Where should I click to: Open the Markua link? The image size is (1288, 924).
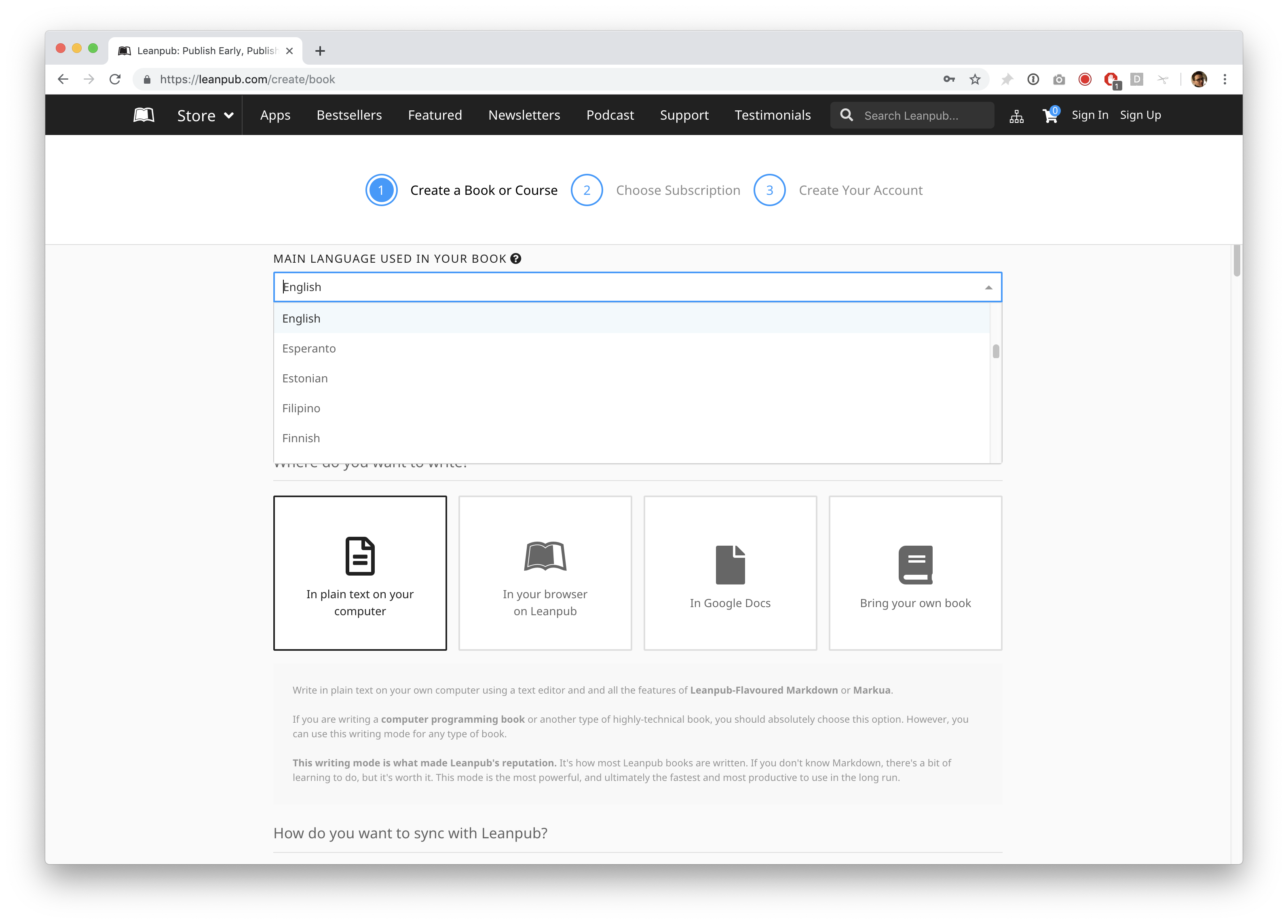872,691
